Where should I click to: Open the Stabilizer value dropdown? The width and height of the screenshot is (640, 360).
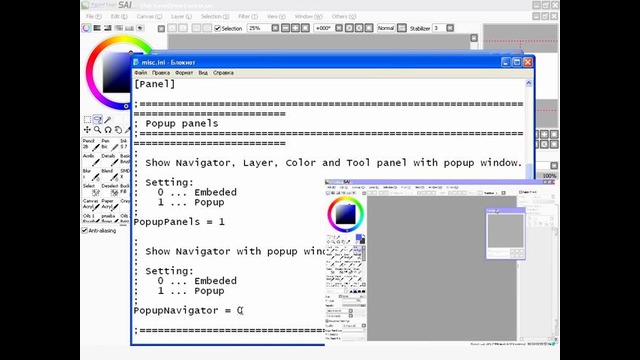pos(450,28)
